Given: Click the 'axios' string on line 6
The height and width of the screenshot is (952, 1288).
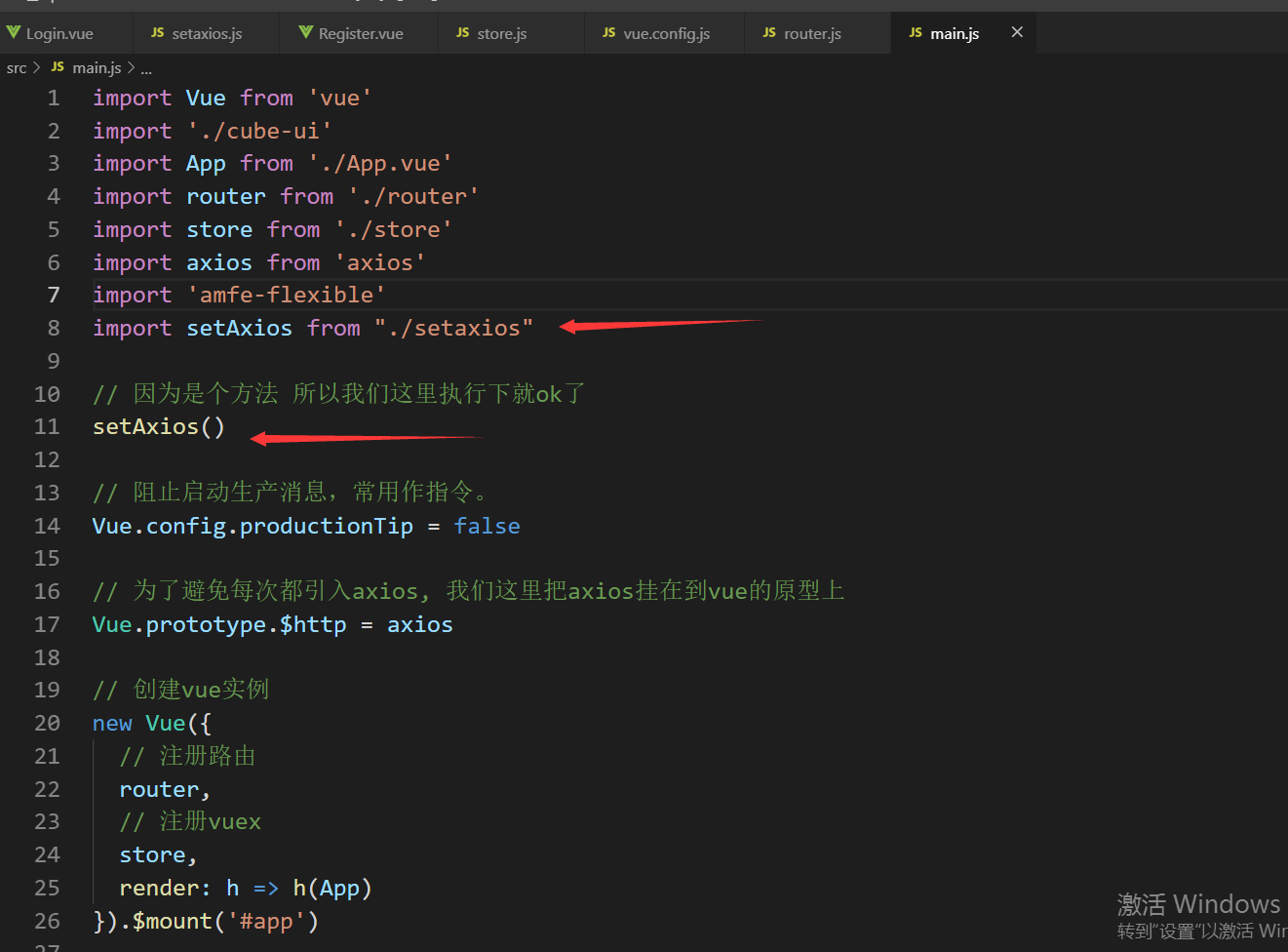Looking at the screenshot, I should pyautogui.click(x=380, y=263).
